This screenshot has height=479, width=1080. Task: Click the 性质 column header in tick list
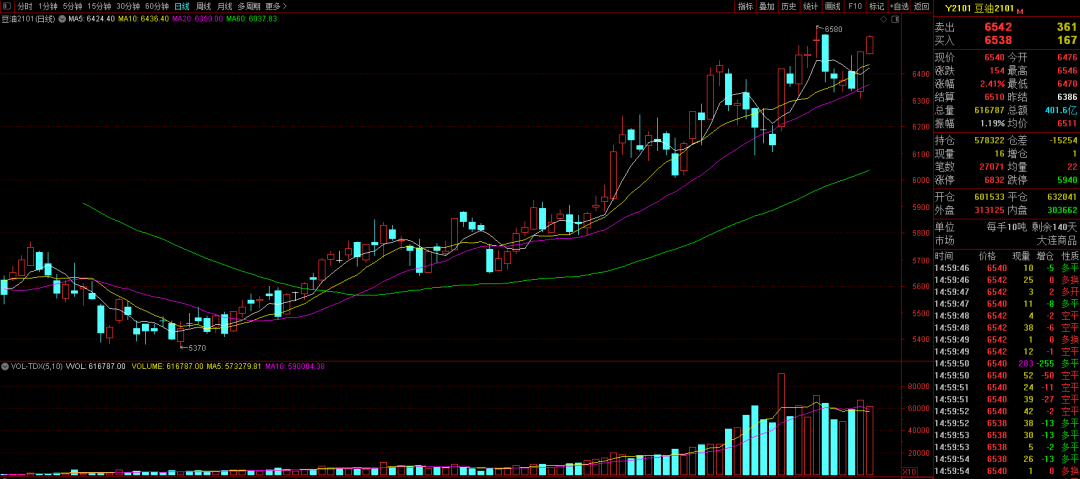[1068, 255]
